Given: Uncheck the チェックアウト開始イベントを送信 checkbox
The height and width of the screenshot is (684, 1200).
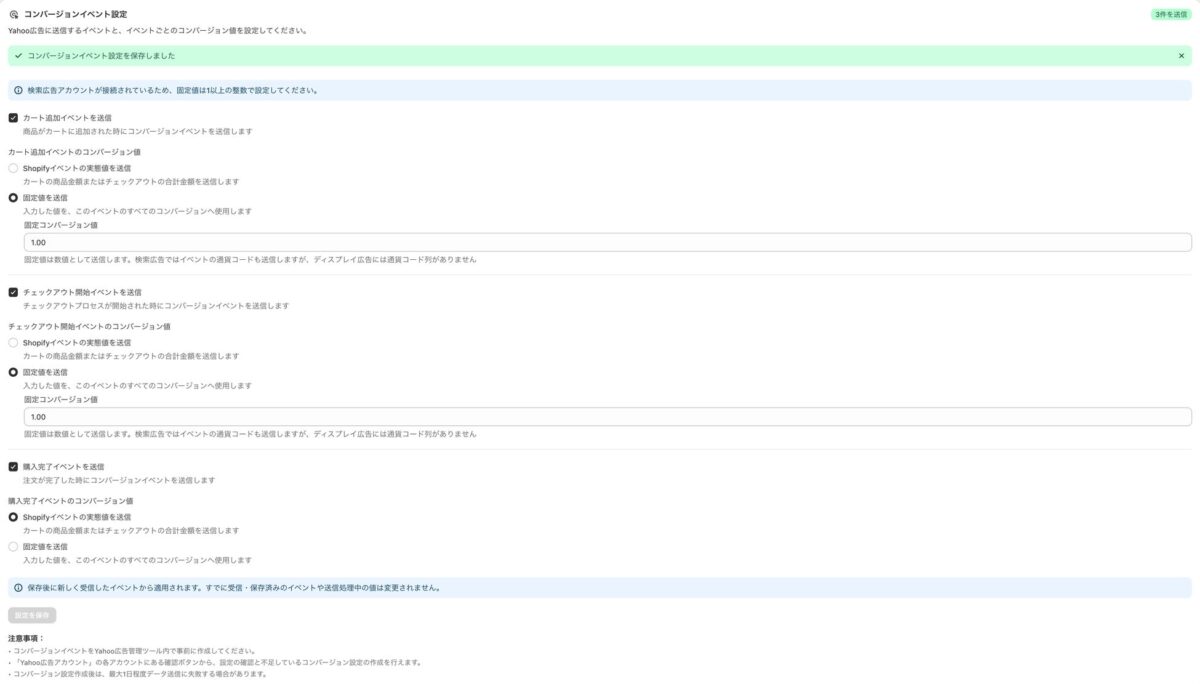Looking at the screenshot, I should pyautogui.click(x=13, y=292).
